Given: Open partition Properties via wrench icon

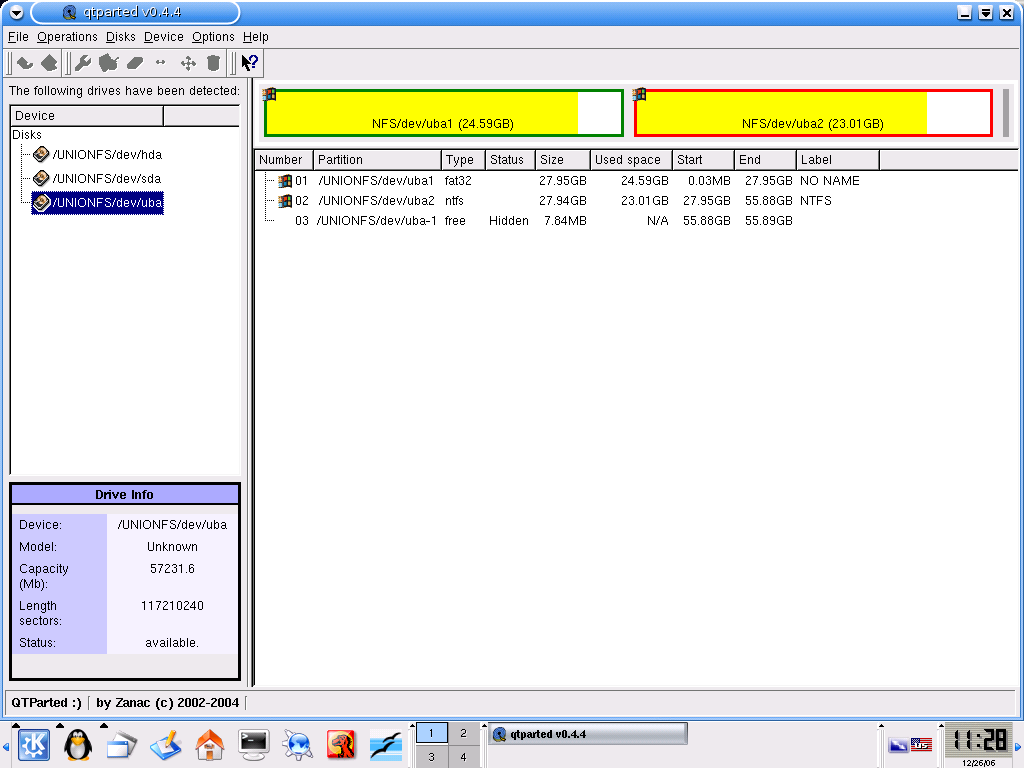Looking at the screenshot, I should pos(84,63).
